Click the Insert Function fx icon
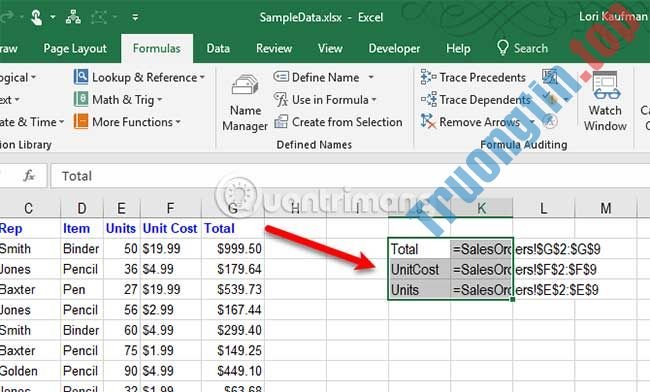The height and width of the screenshot is (392, 650). (x=29, y=176)
